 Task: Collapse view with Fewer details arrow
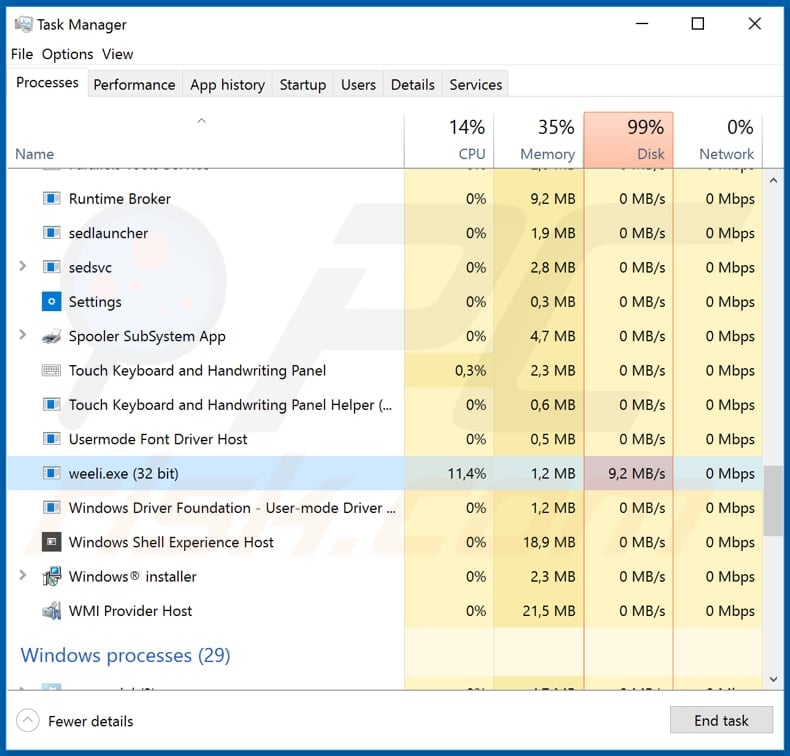coord(28,721)
